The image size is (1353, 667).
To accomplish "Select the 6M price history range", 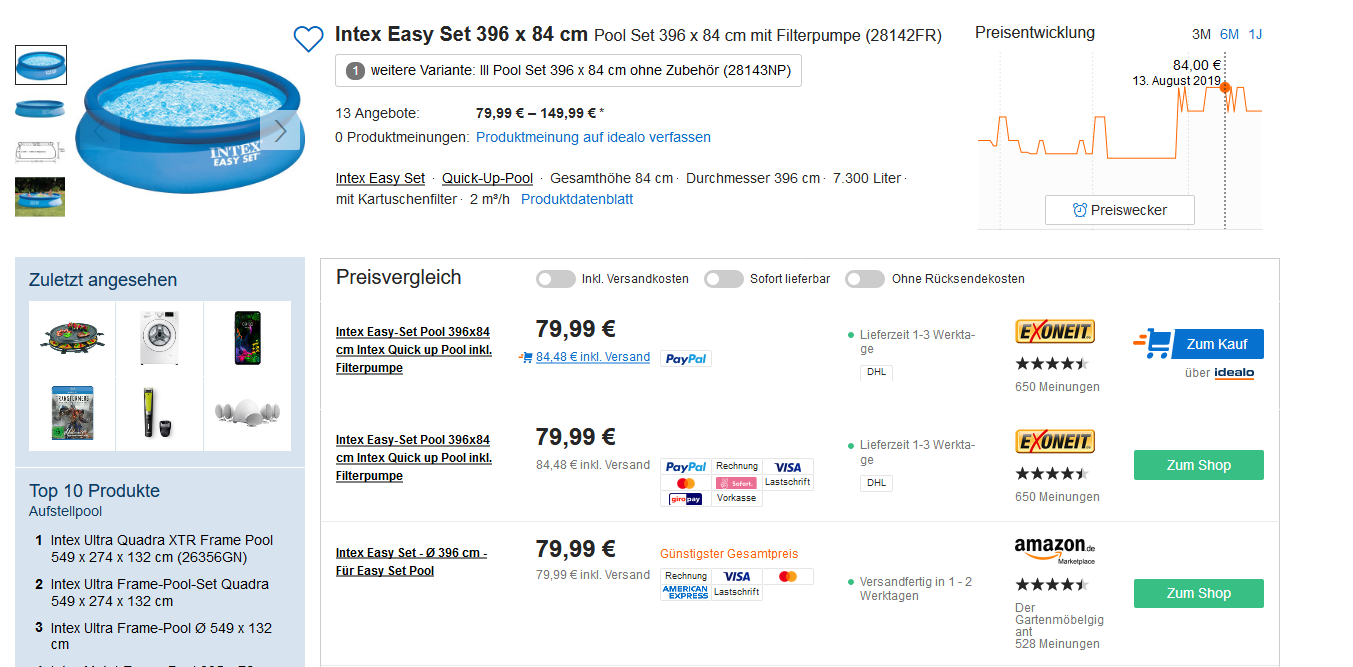I will click(1229, 34).
